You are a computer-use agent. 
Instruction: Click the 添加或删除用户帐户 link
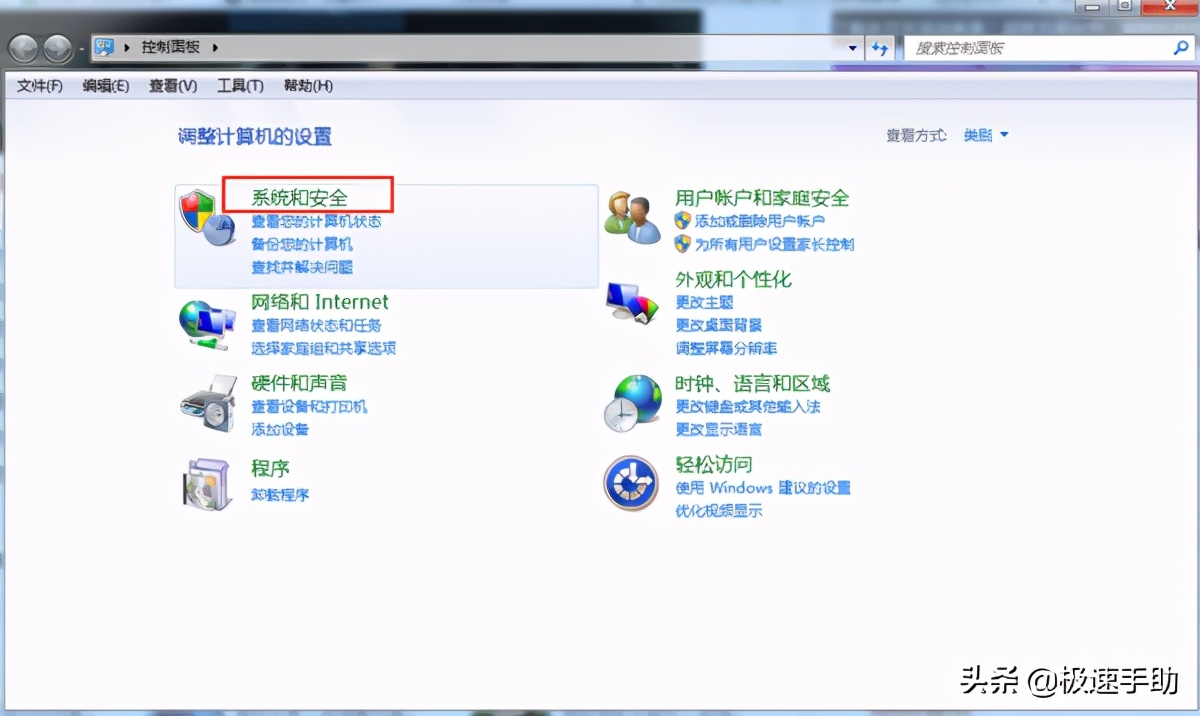point(761,221)
